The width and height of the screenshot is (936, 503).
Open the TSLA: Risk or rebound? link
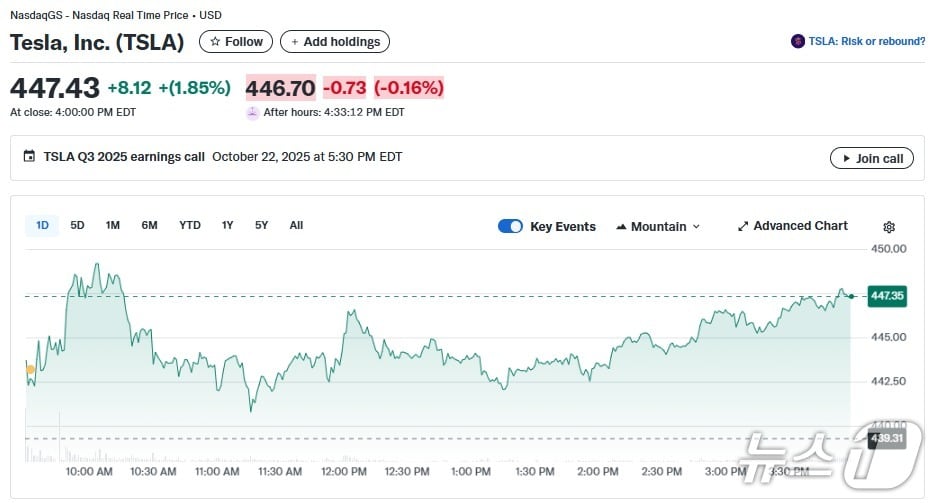tap(866, 41)
